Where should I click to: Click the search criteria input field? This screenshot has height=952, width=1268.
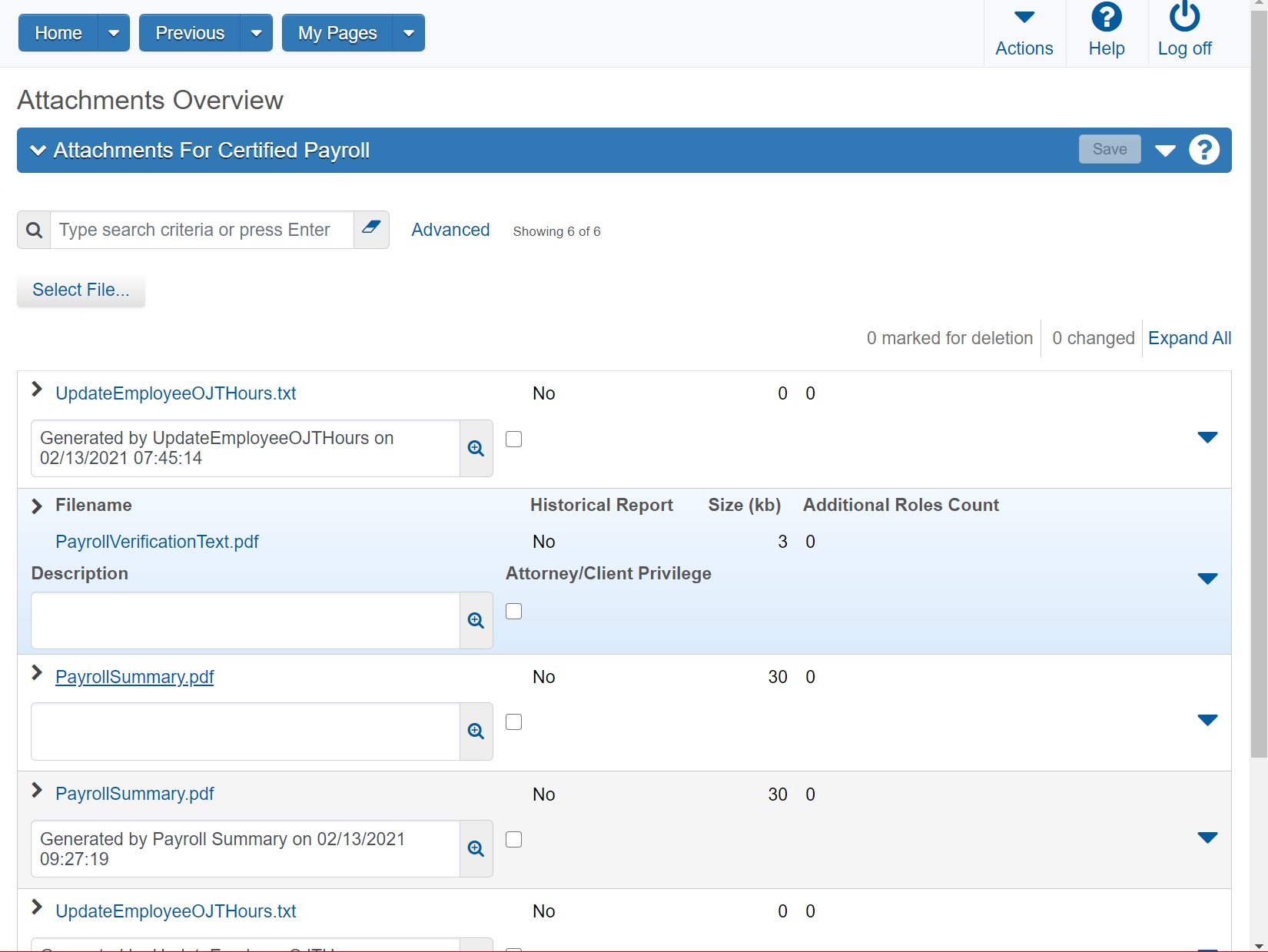click(202, 230)
